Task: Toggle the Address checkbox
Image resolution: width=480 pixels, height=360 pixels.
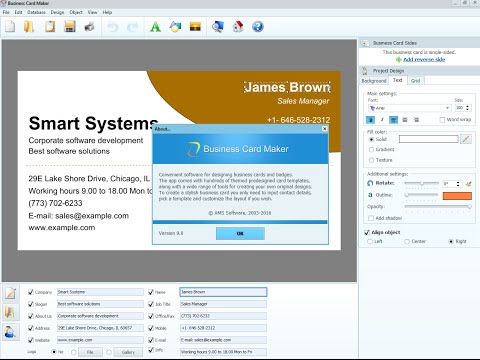Action: tap(31, 328)
